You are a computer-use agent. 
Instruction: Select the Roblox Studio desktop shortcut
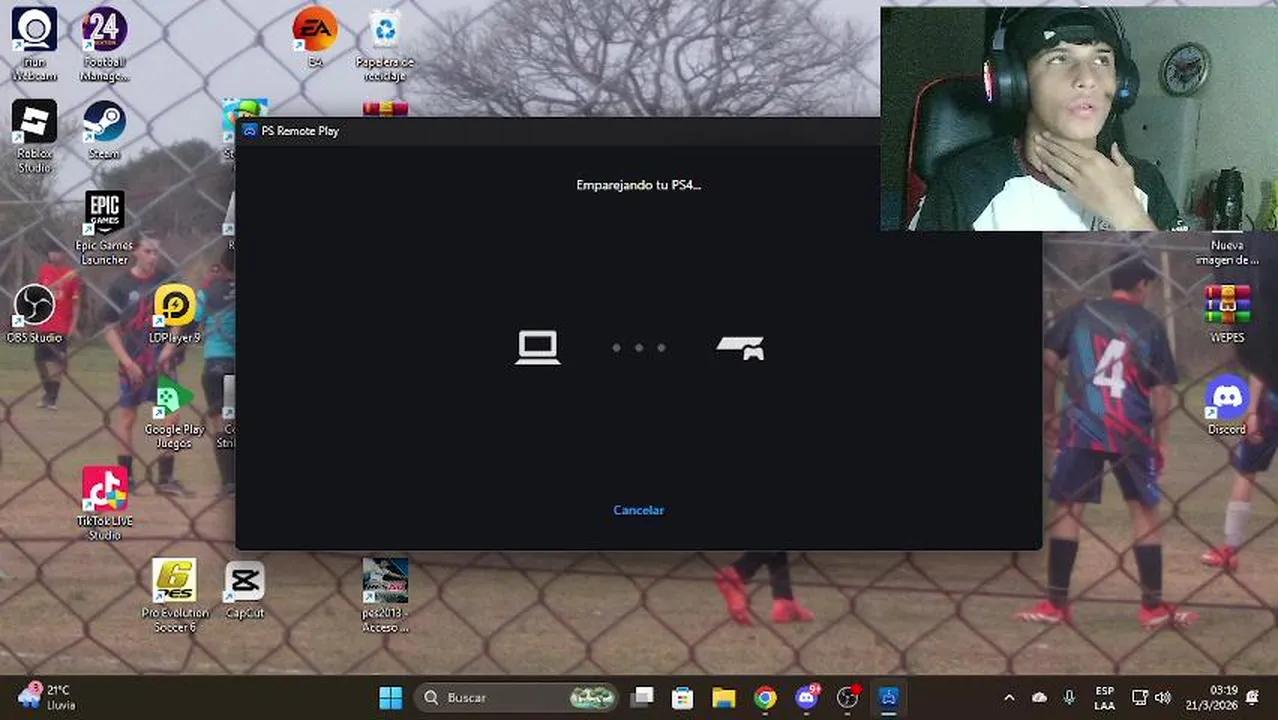(34, 136)
